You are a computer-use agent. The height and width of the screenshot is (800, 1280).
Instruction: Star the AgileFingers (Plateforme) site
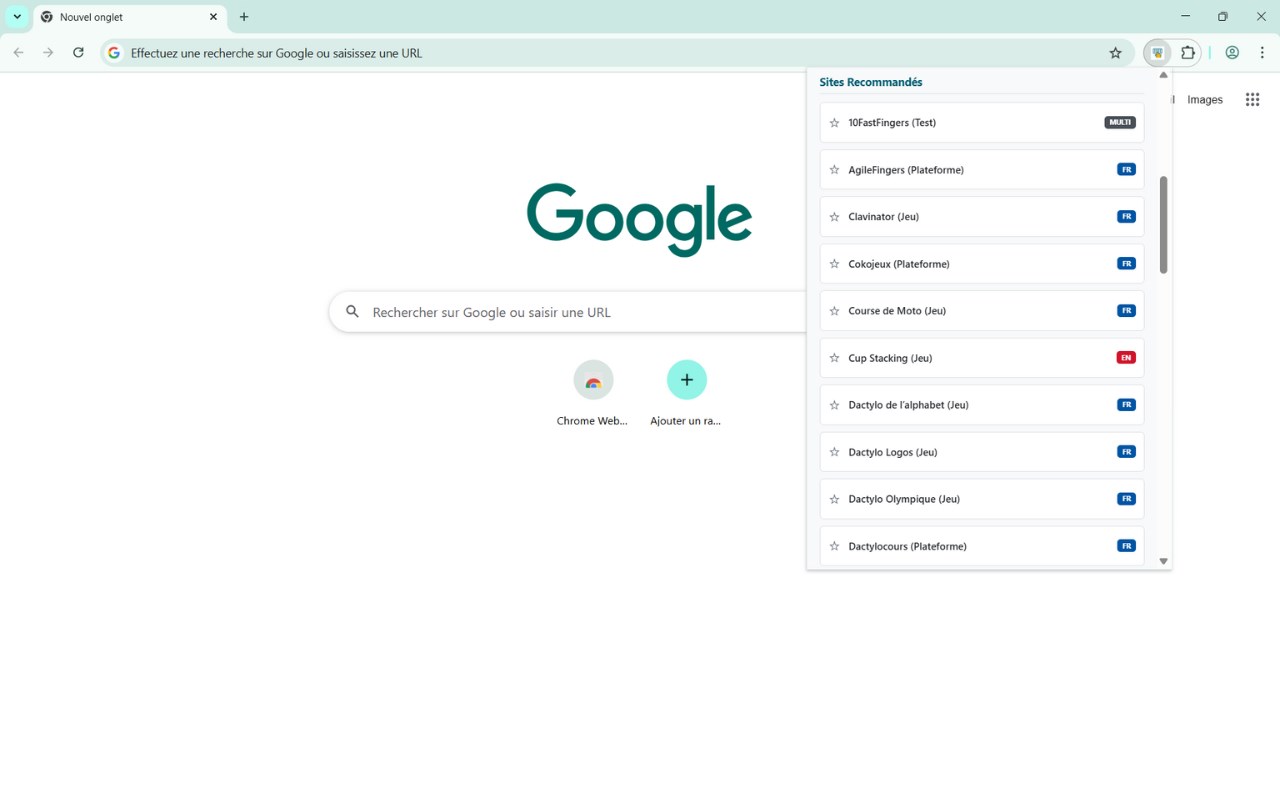pos(834,170)
